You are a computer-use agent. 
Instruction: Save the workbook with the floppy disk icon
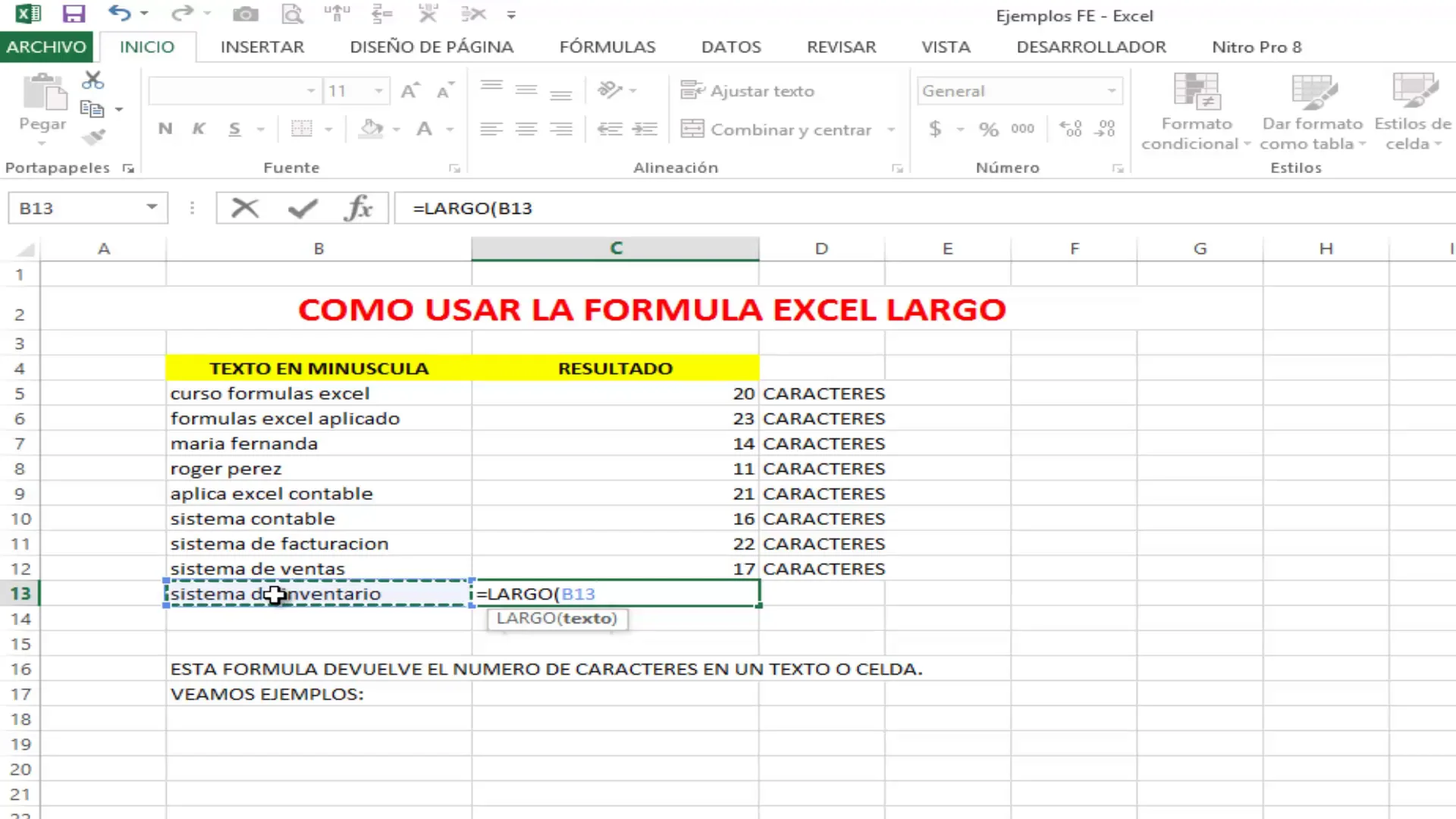(x=74, y=14)
